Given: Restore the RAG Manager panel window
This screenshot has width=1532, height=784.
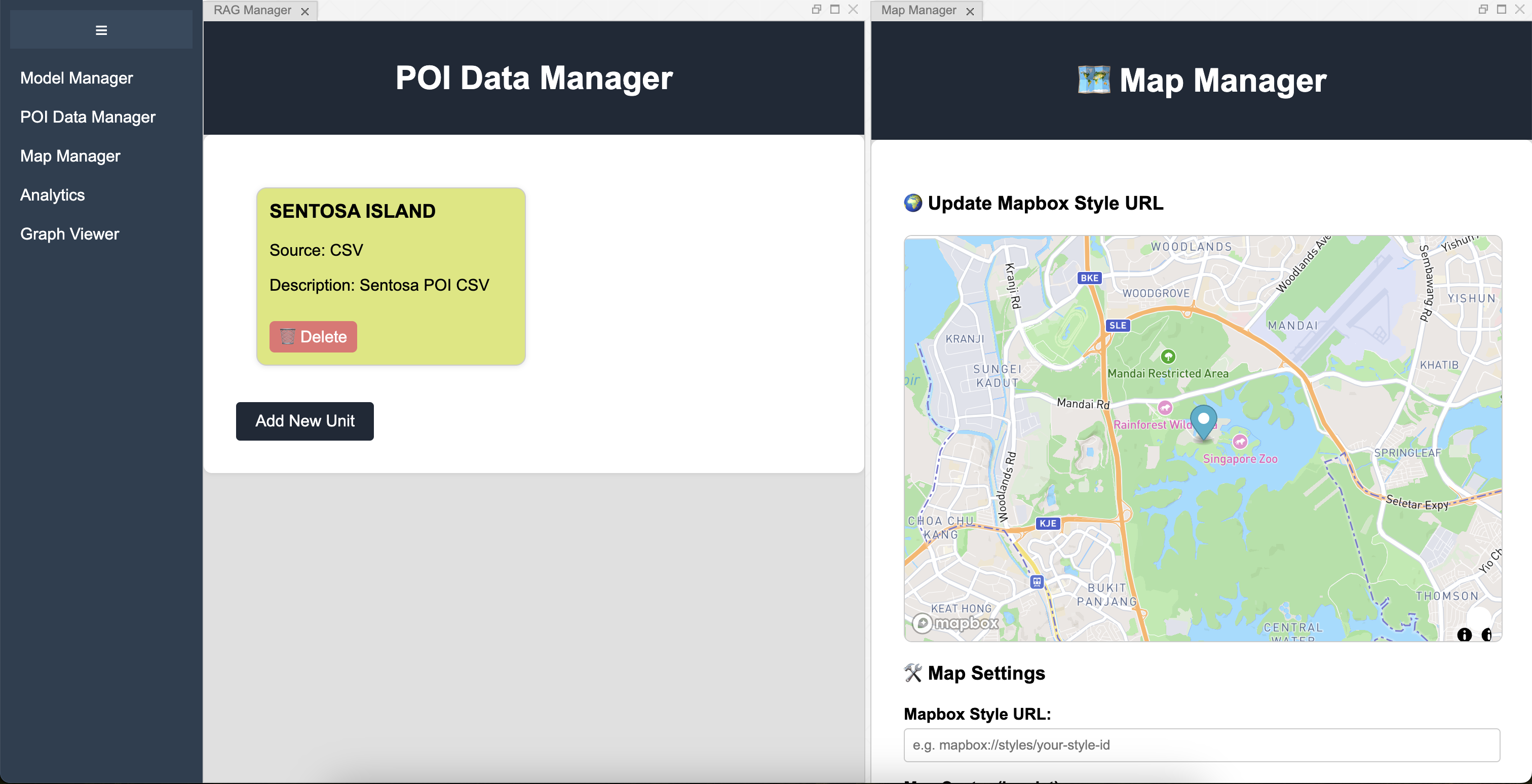Looking at the screenshot, I should (x=817, y=9).
